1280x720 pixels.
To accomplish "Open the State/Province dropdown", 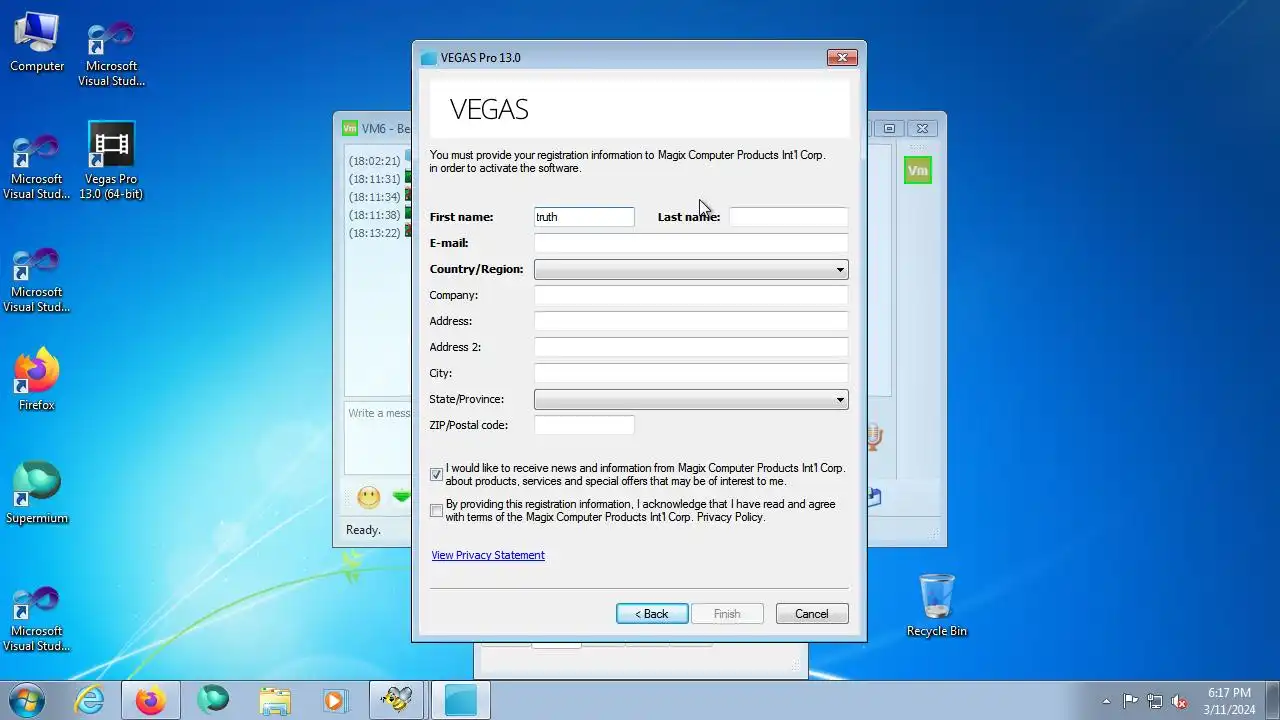I will click(691, 399).
